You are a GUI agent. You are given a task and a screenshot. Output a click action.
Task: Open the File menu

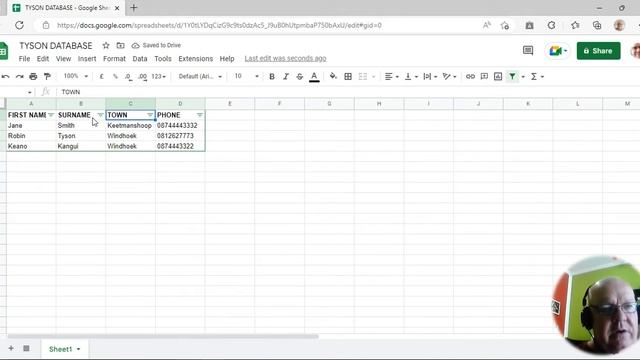[x=24, y=59]
